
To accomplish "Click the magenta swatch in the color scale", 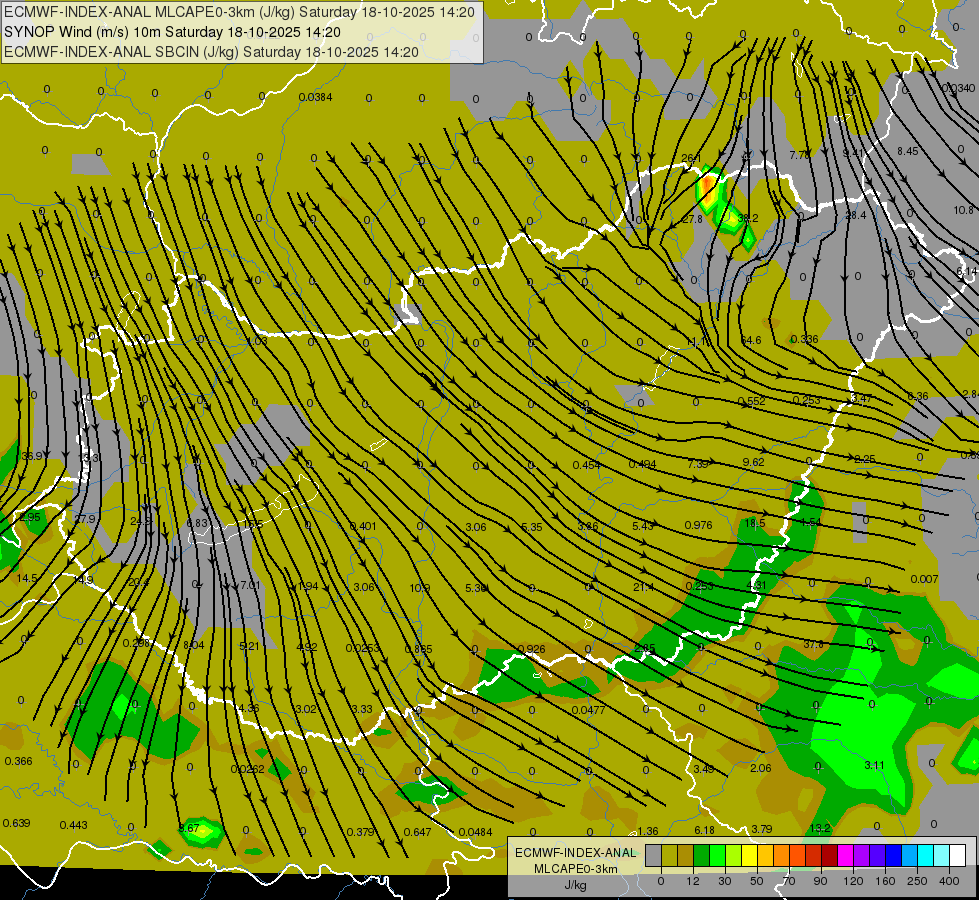I will (846, 855).
